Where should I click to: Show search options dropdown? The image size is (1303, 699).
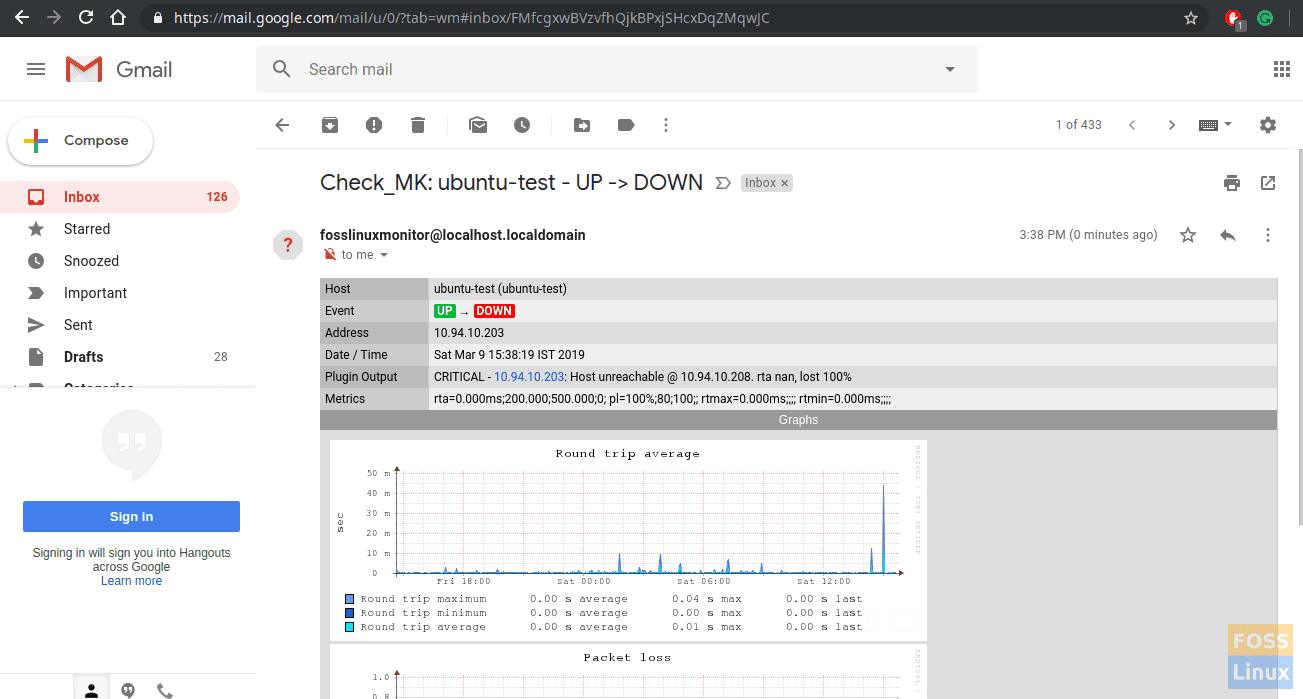coord(950,69)
